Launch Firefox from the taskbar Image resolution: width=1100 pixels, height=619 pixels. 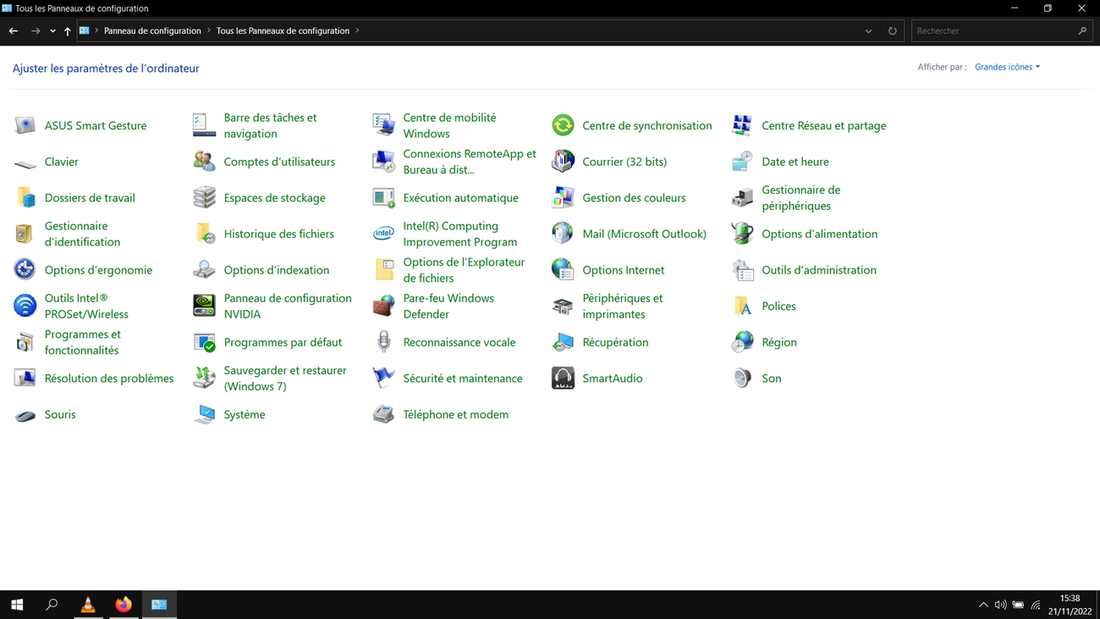click(x=123, y=604)
